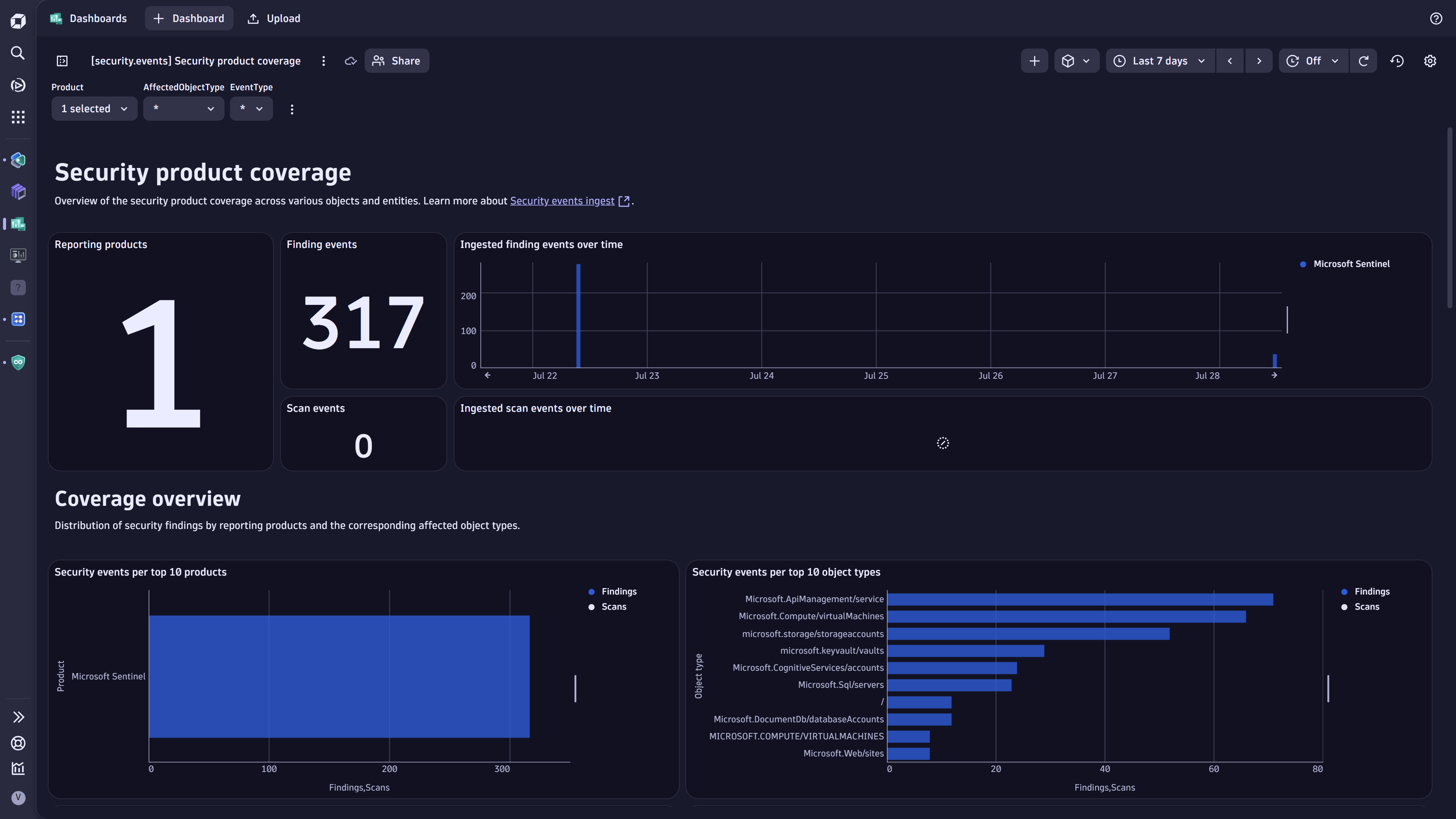
Task: Open the apps grid icon in the sidebar
Action: [17, 117]
